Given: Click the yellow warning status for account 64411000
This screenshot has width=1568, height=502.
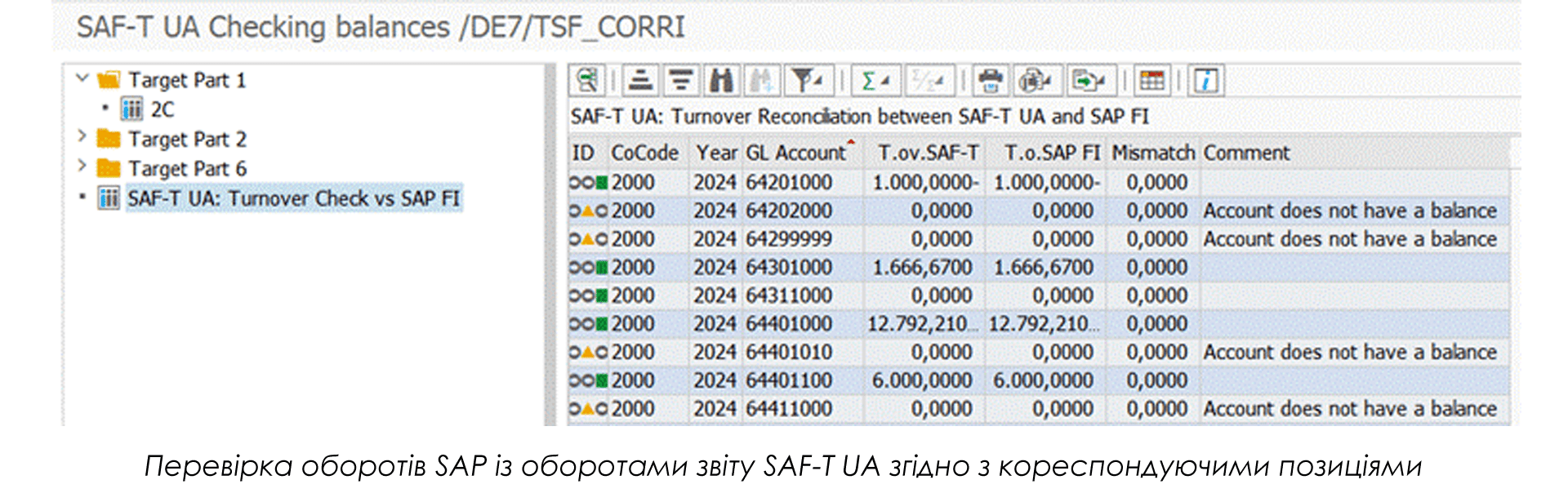Looking at the screenshot, I should point(588,408).
